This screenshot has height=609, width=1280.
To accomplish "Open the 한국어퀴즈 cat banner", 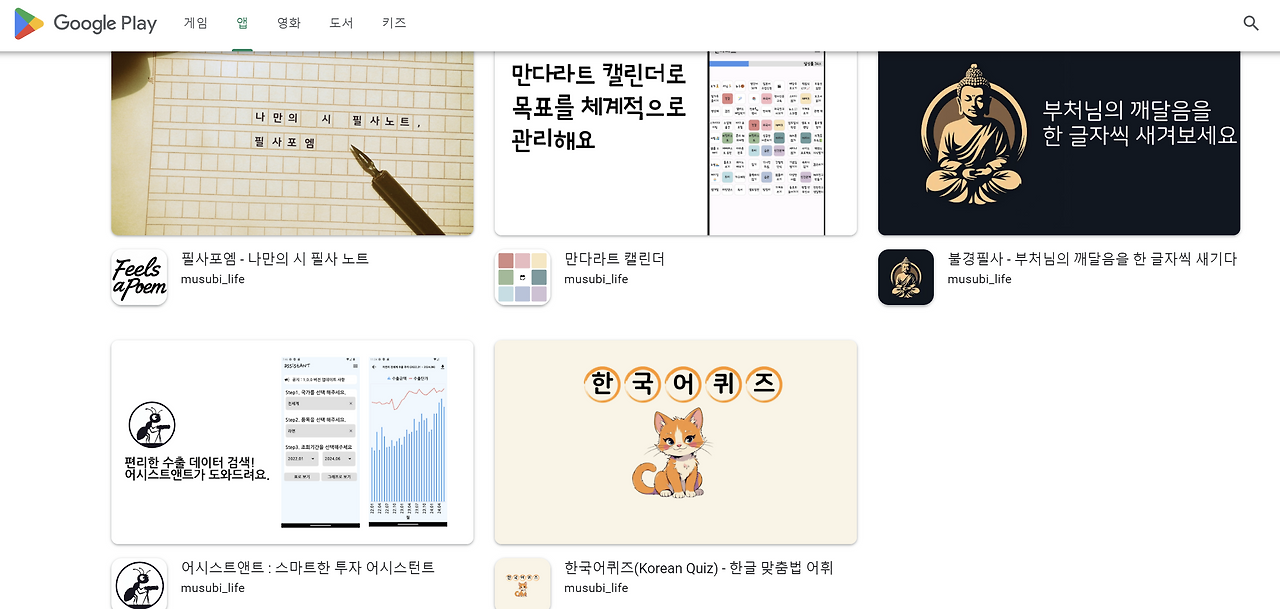I will (x=676, y=442).
